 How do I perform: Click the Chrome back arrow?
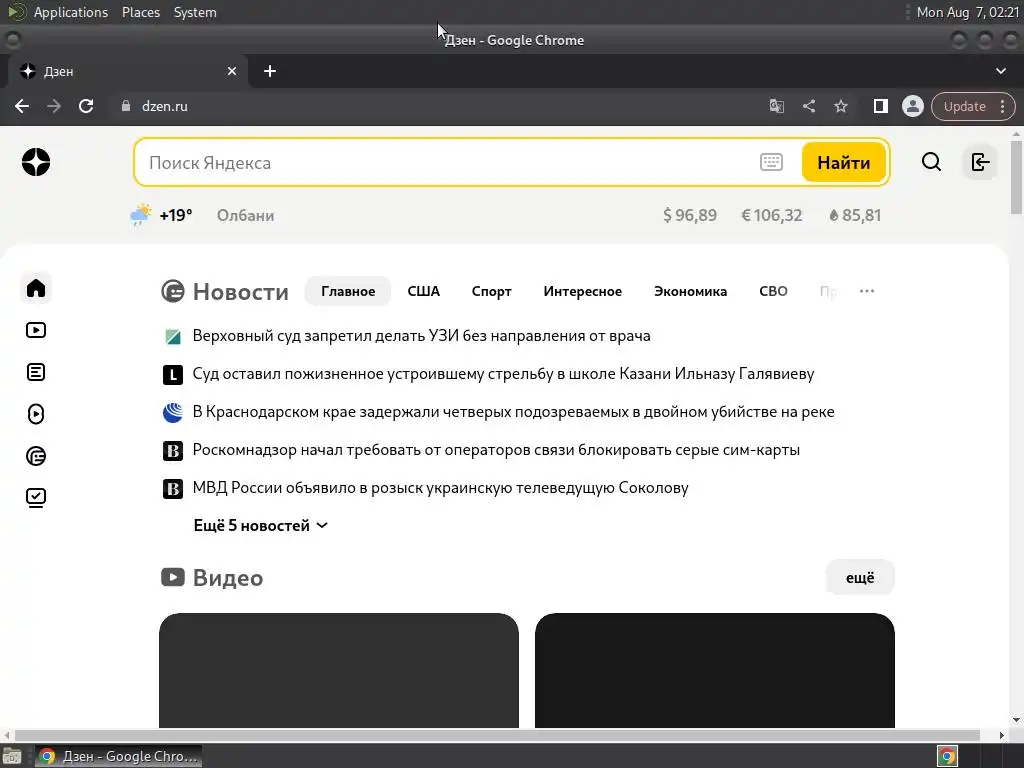click(22, 106)
